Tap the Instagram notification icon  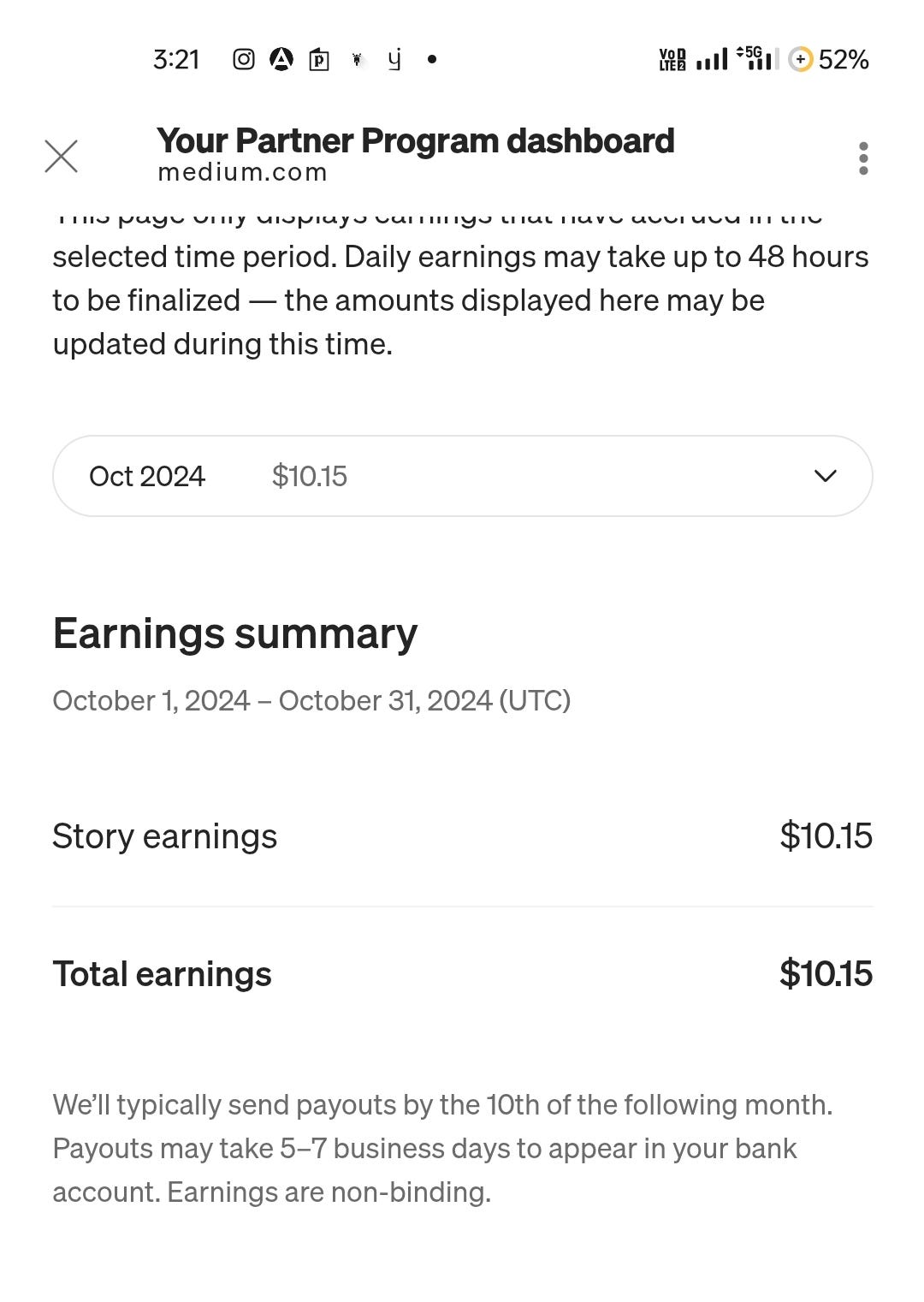[x=244, y=59]
